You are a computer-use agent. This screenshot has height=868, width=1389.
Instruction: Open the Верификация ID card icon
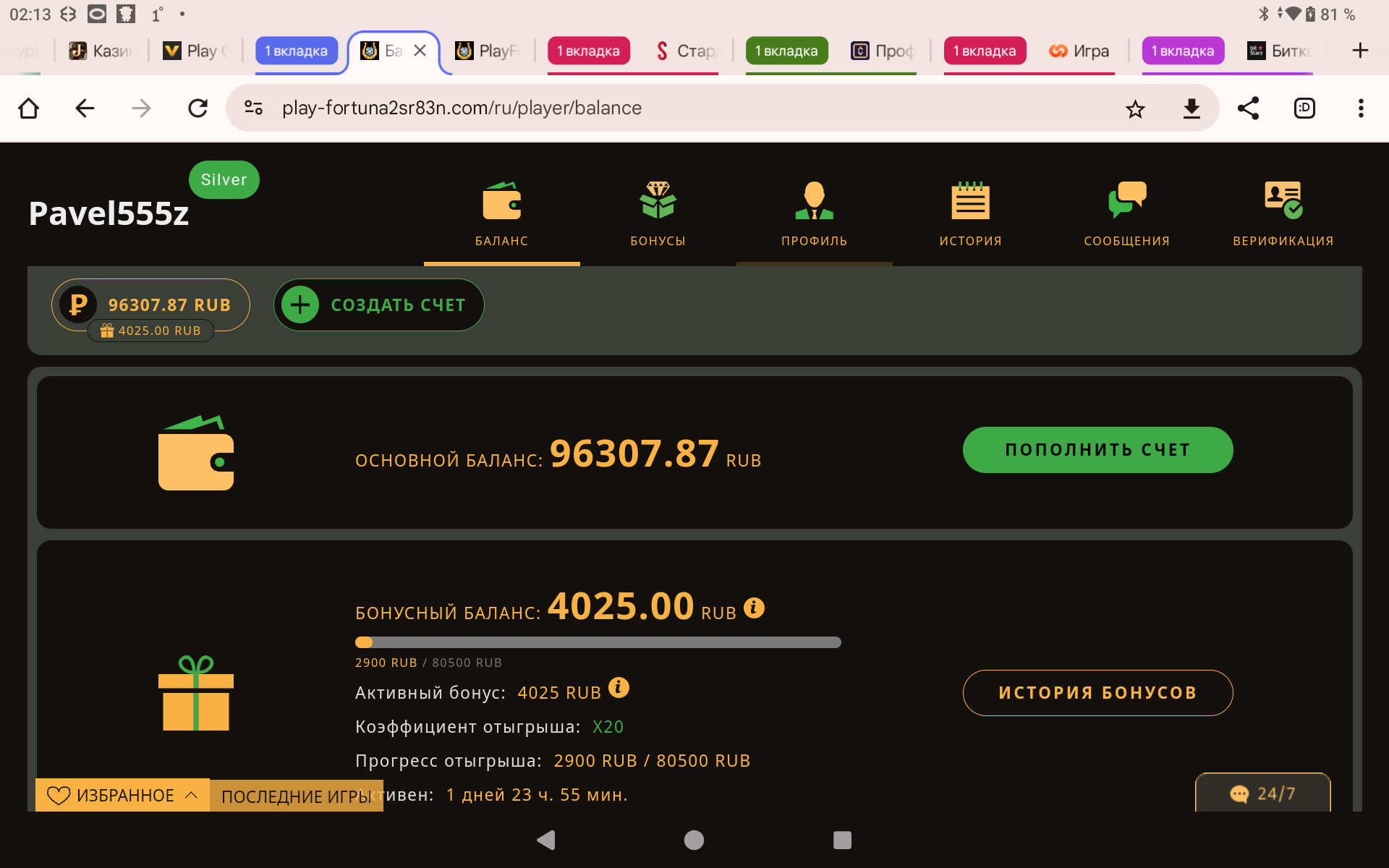coord(1283,200)
